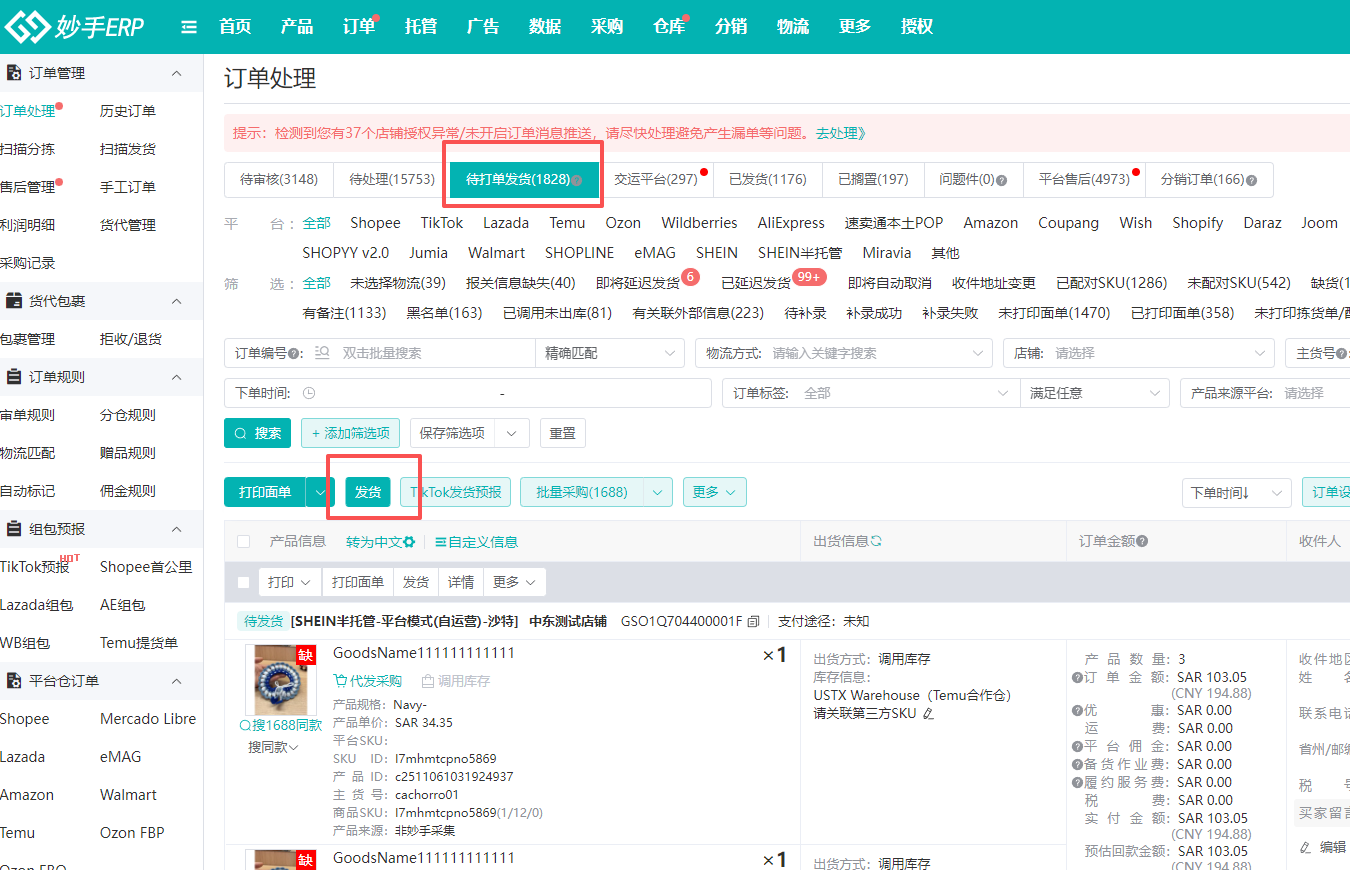The width and height of the screenshot is (1350, 870).
Task: Tick the select-all checkbox beside 产品信息
Action: tap(244, 541)
